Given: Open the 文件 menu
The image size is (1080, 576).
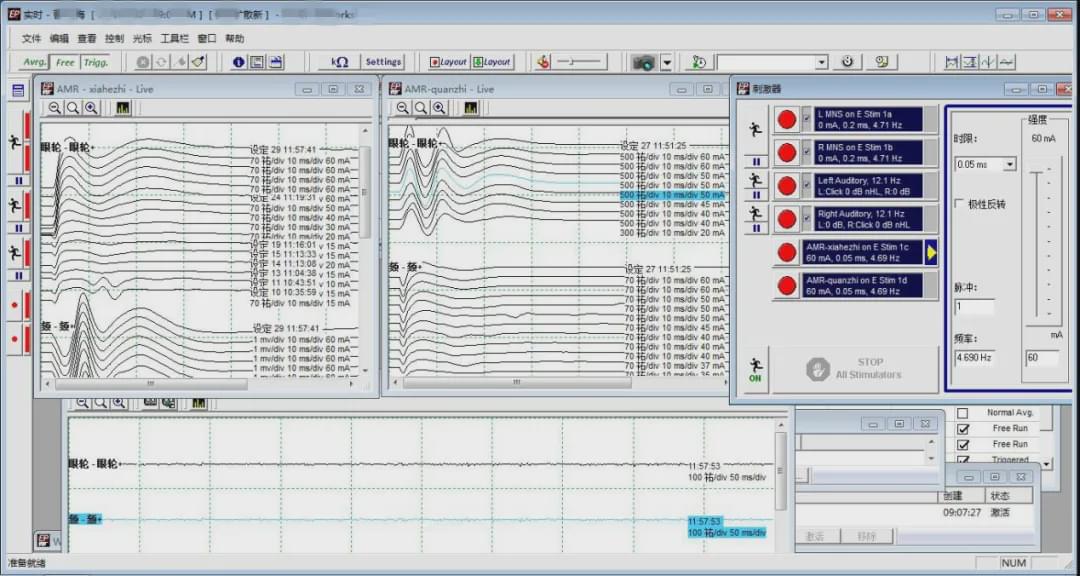Looking at the screenshot, I should coord(31,38).
